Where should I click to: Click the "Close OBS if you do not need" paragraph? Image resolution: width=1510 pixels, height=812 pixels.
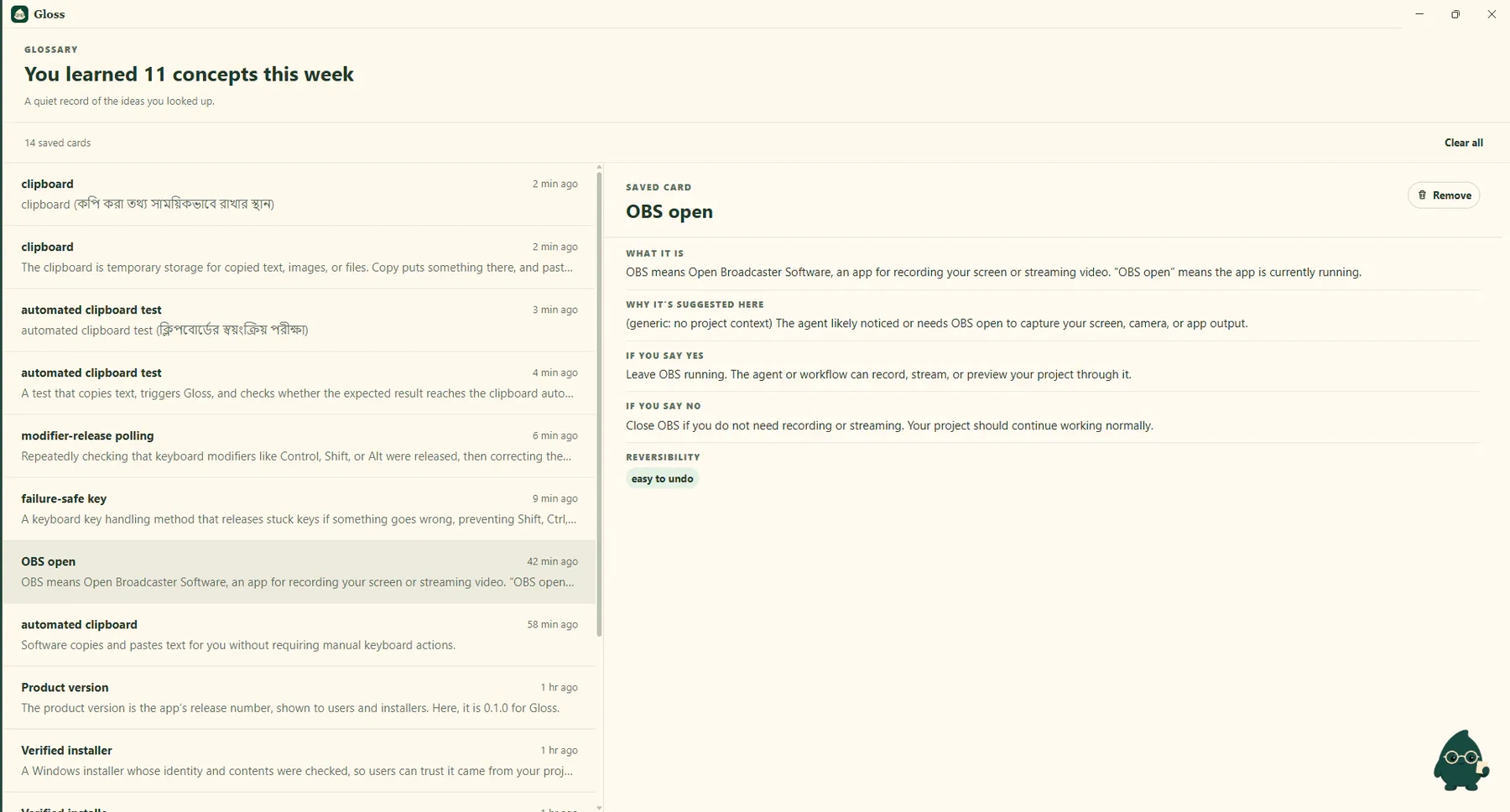click(889, 426)
